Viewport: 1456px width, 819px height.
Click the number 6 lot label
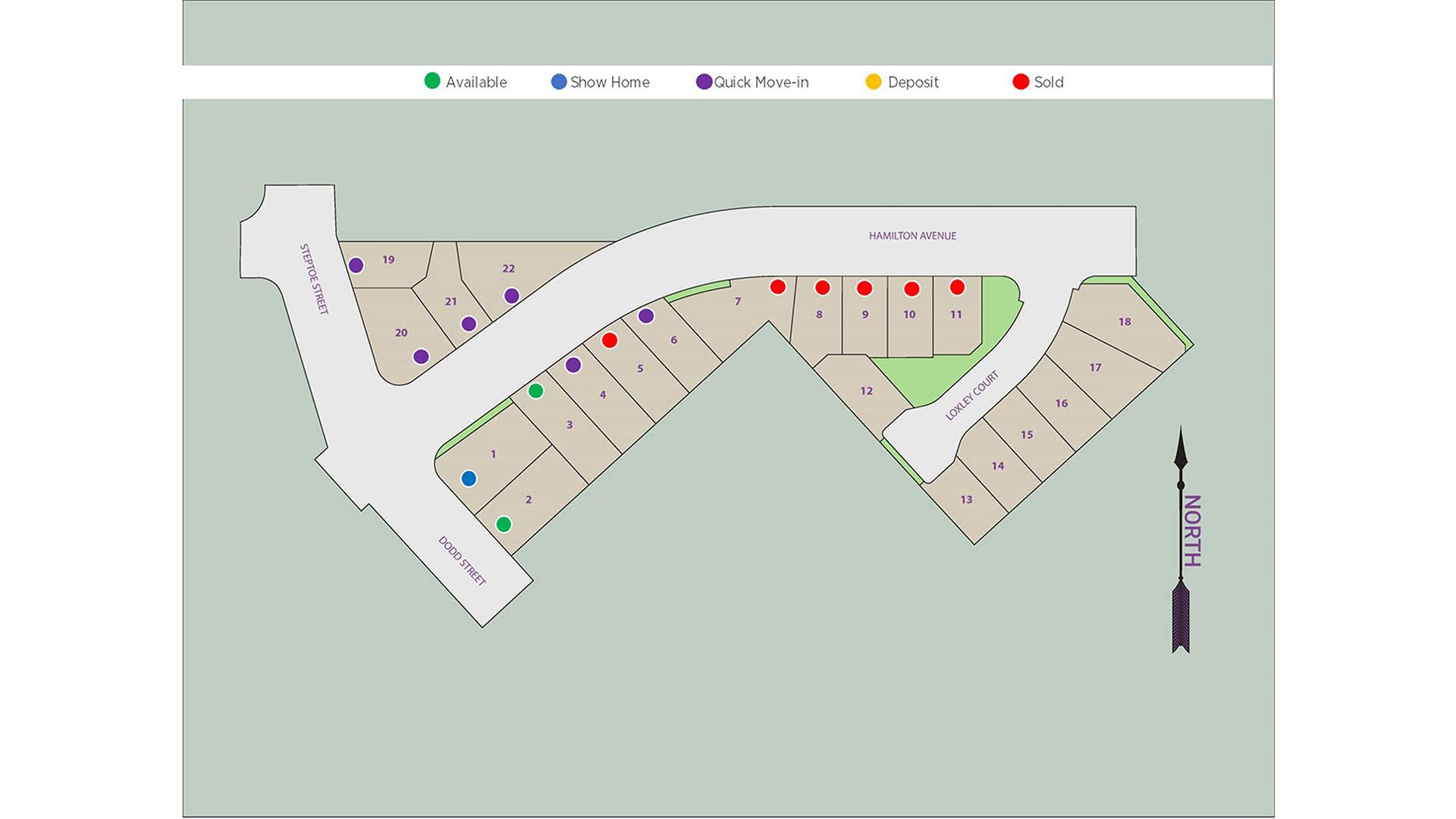[x=673, y=340]
